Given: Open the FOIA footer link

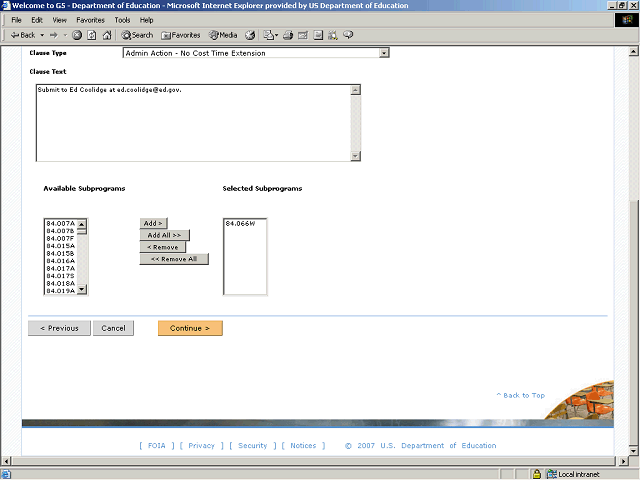Looking at the screenshot, I should [157, 446].
